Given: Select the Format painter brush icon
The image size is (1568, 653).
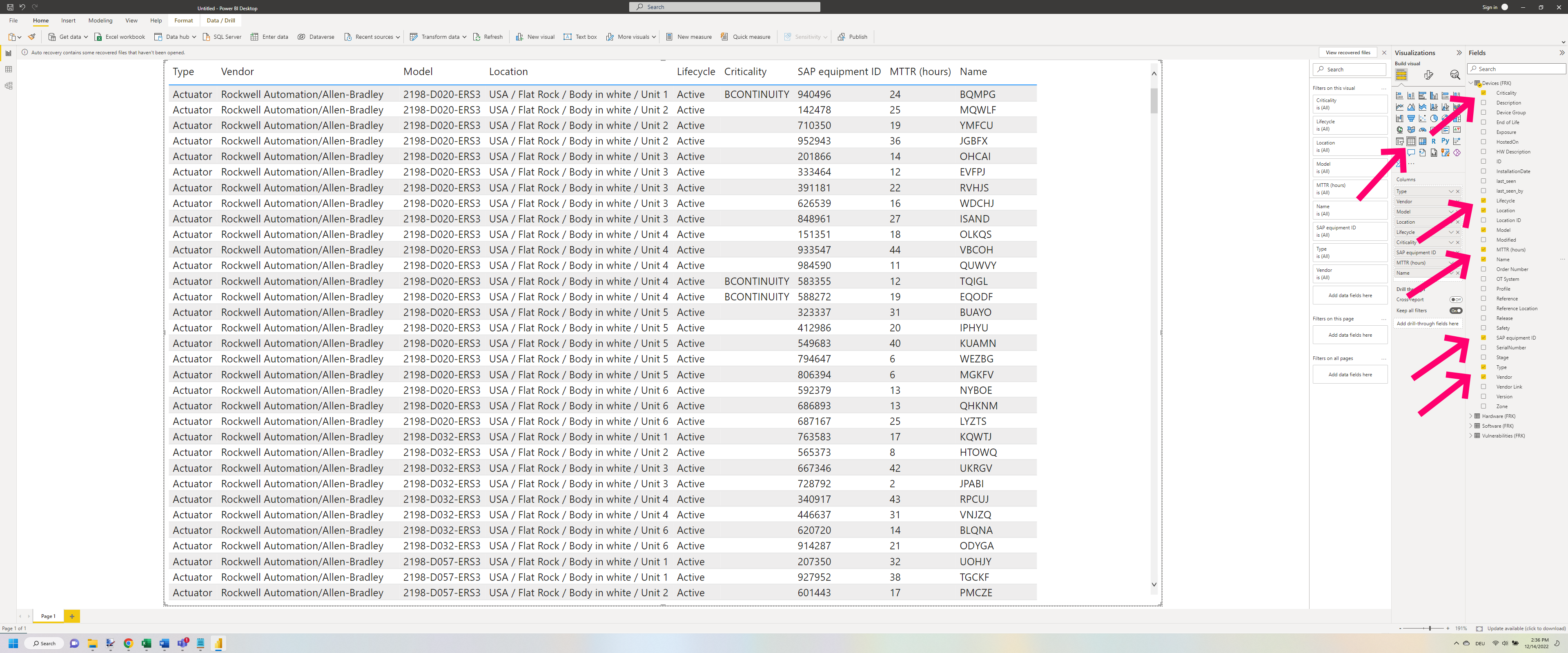Looking at the screenshot, I should pos(32,36).
